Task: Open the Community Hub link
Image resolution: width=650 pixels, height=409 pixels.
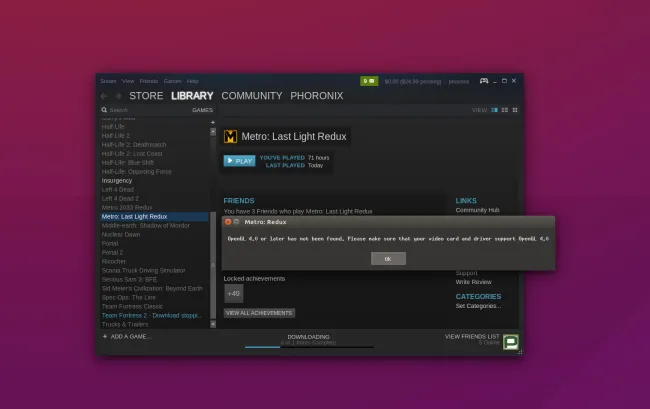Action: coord(477,210)
